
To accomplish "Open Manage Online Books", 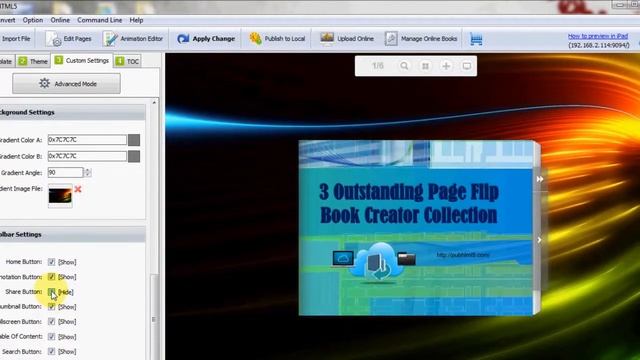I will 421,39.
